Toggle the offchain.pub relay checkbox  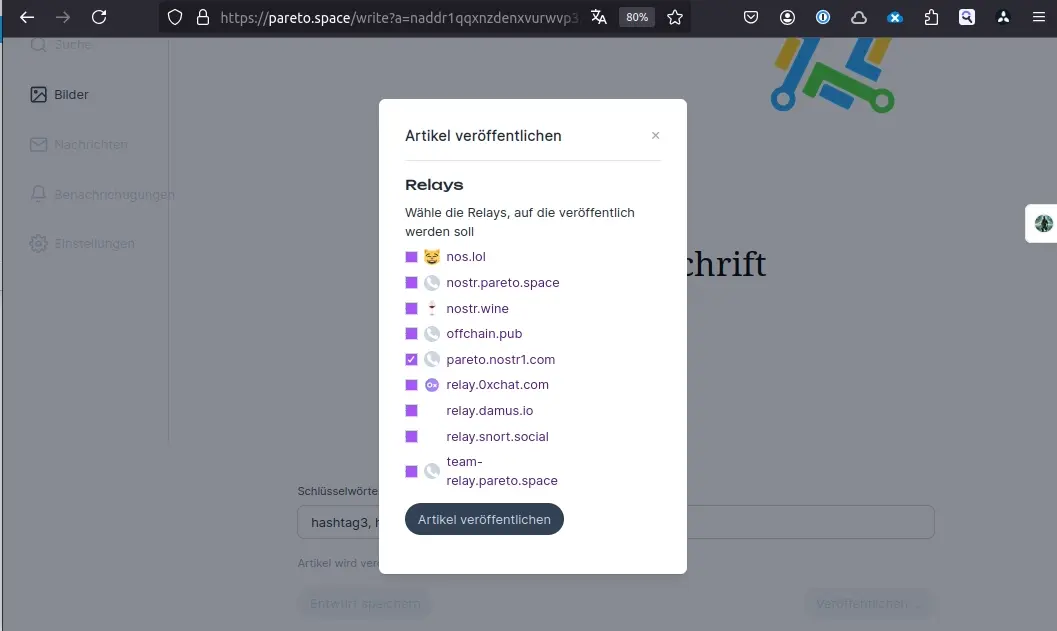411,334
